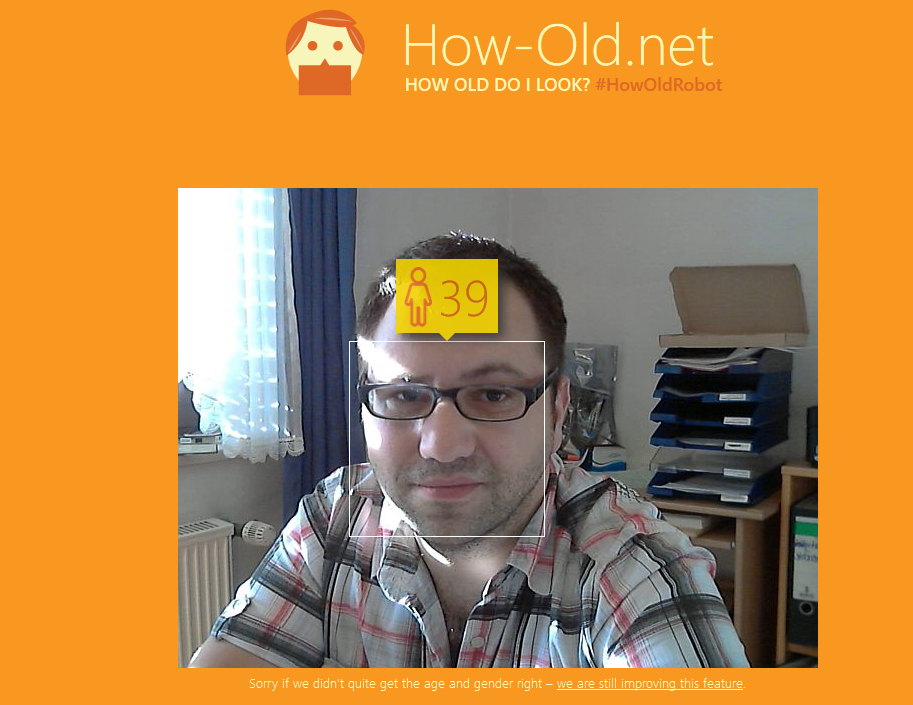Click the #HowOldRobot hashtag
This screenshot has height=705, width=913.
point(659,85)
